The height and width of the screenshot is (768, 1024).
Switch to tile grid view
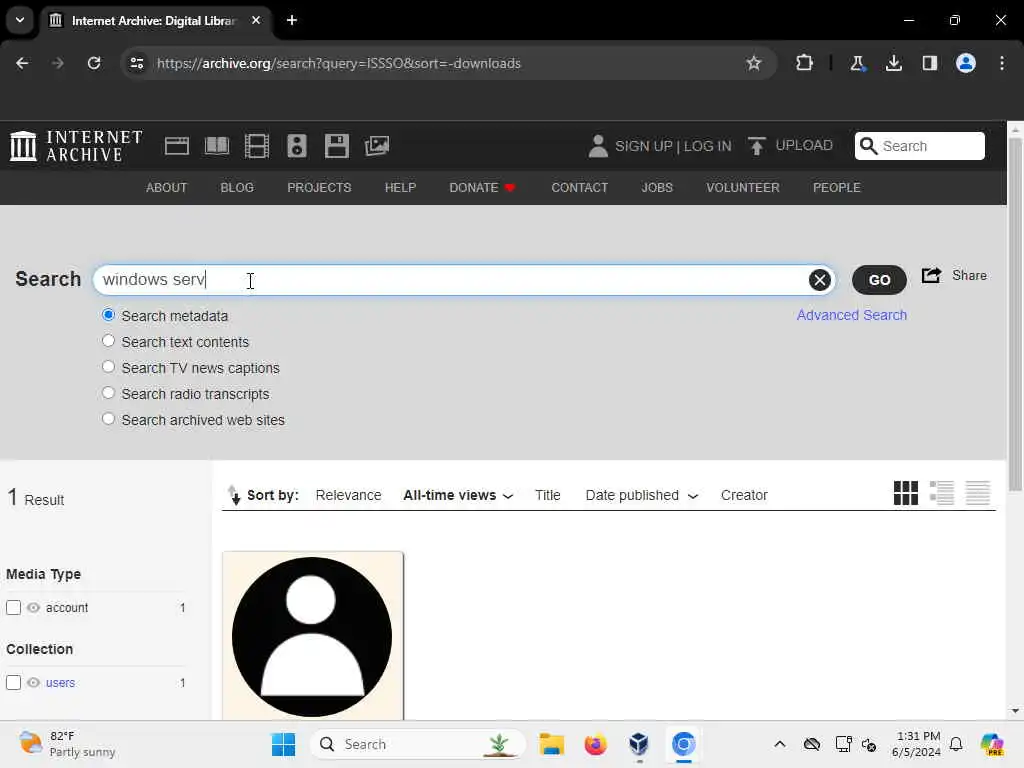coord(906,493)
